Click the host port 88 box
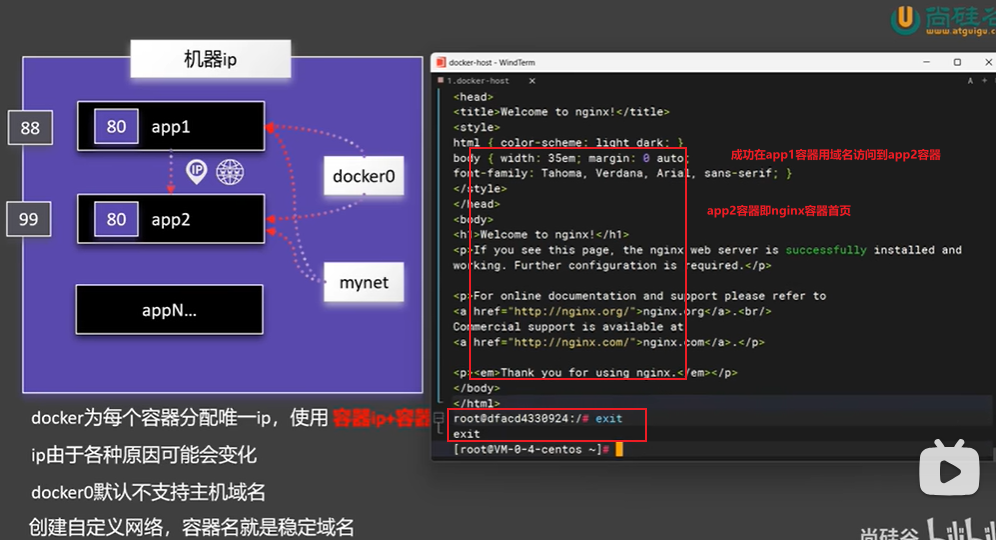 pyautogui.click(x=30, y=128)
